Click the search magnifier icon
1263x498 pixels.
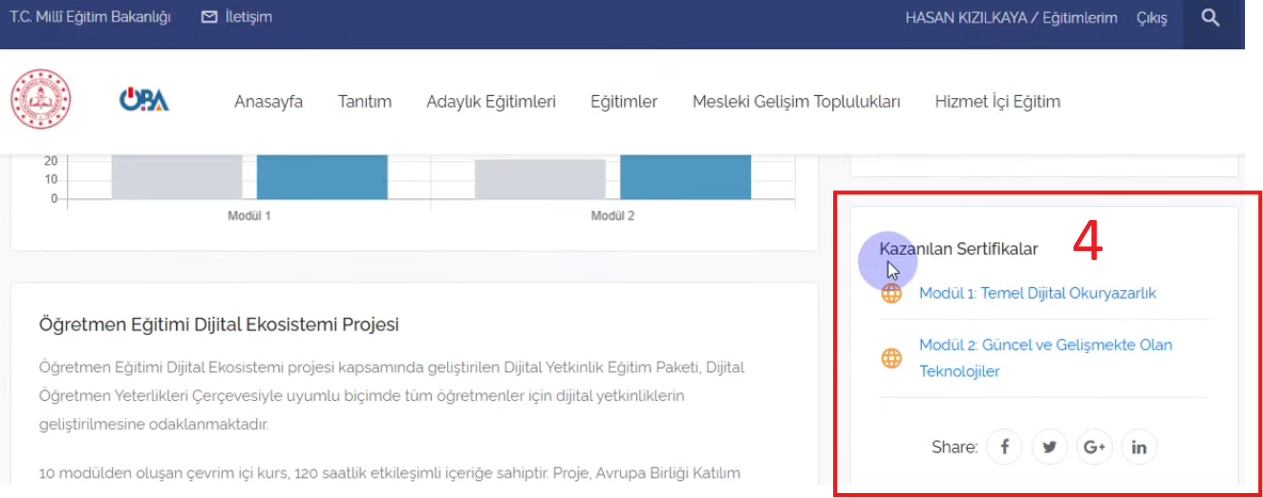[x=1210, y=18]
